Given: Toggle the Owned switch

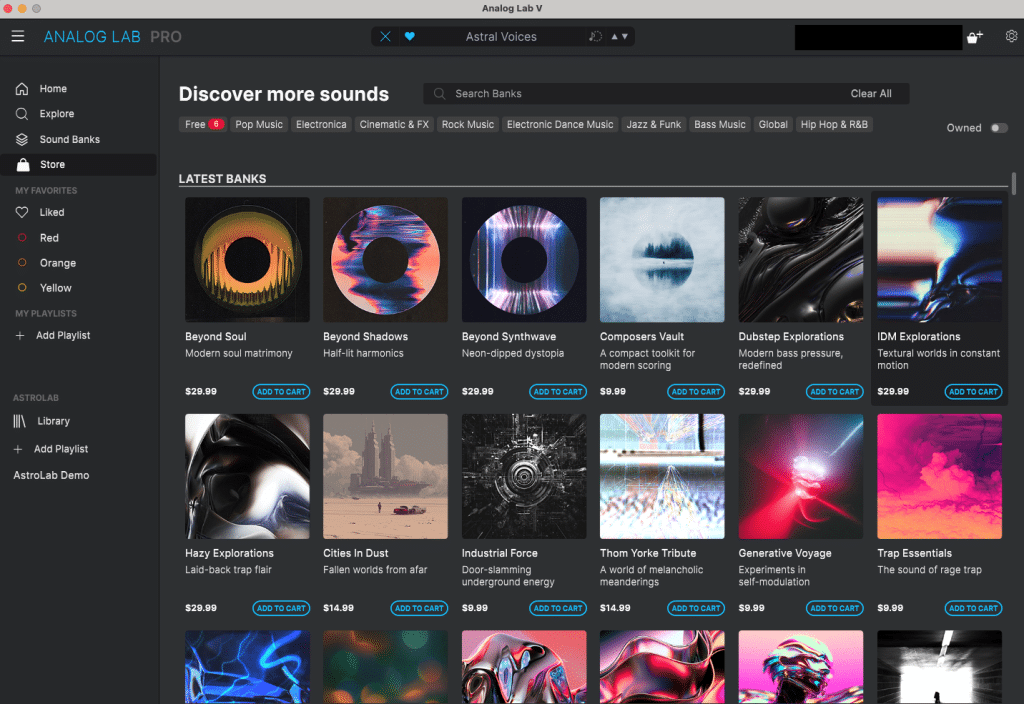Looking at the screenshot, I should (x=998, y=128).
